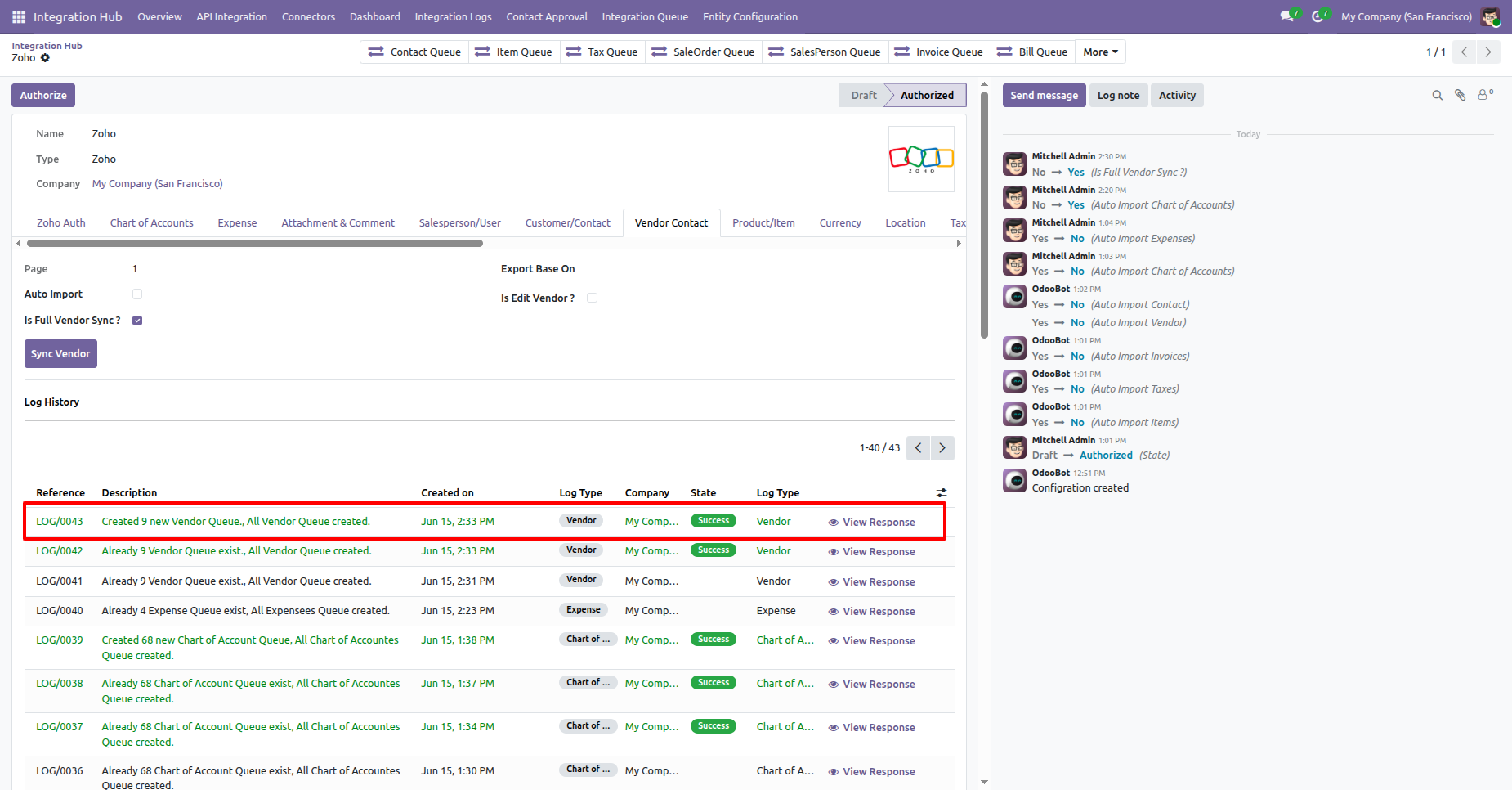Screen dimensions: 1512x790
Task: Open the Overview menu
Action: [159, 16]
